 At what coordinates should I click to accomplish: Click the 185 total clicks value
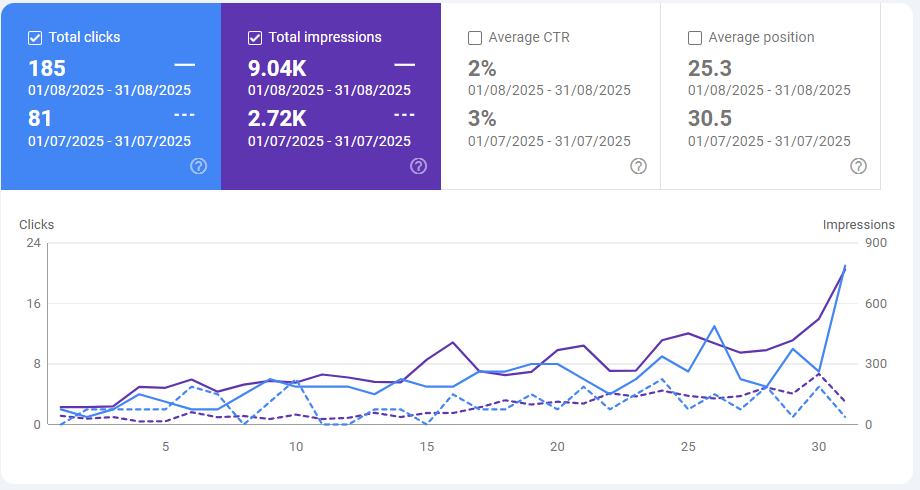coord(47,68)
